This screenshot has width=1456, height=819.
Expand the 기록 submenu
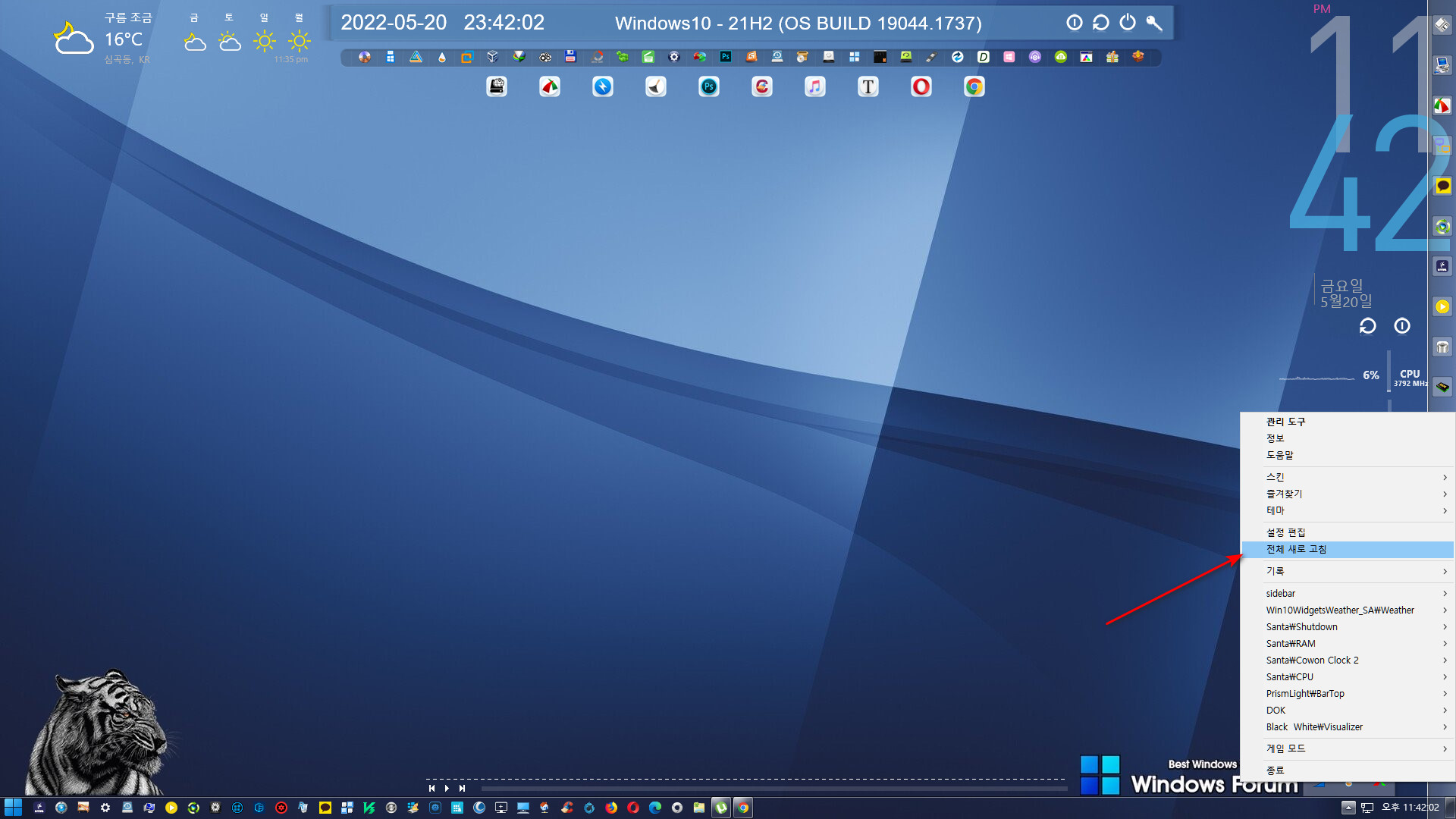[1348, 571]
